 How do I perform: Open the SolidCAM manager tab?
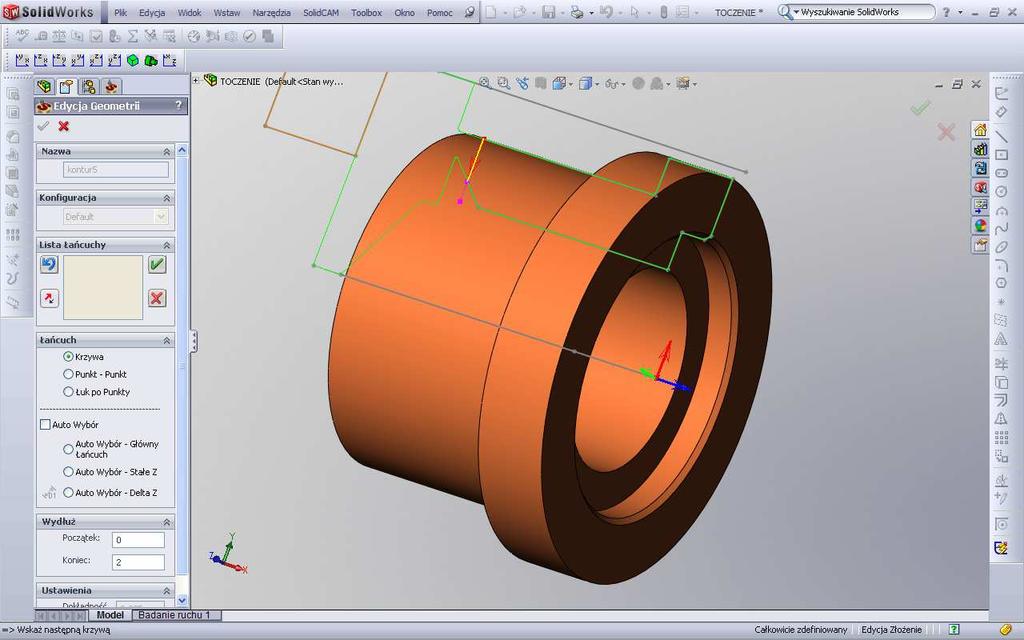click(x=111, y=86)
